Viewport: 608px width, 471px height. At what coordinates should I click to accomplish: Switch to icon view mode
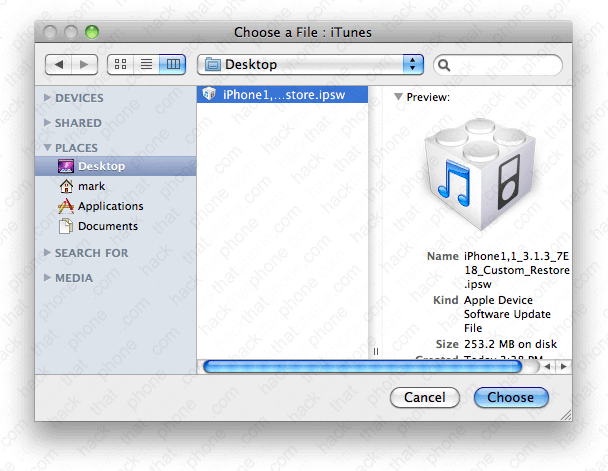coord(121,64)
